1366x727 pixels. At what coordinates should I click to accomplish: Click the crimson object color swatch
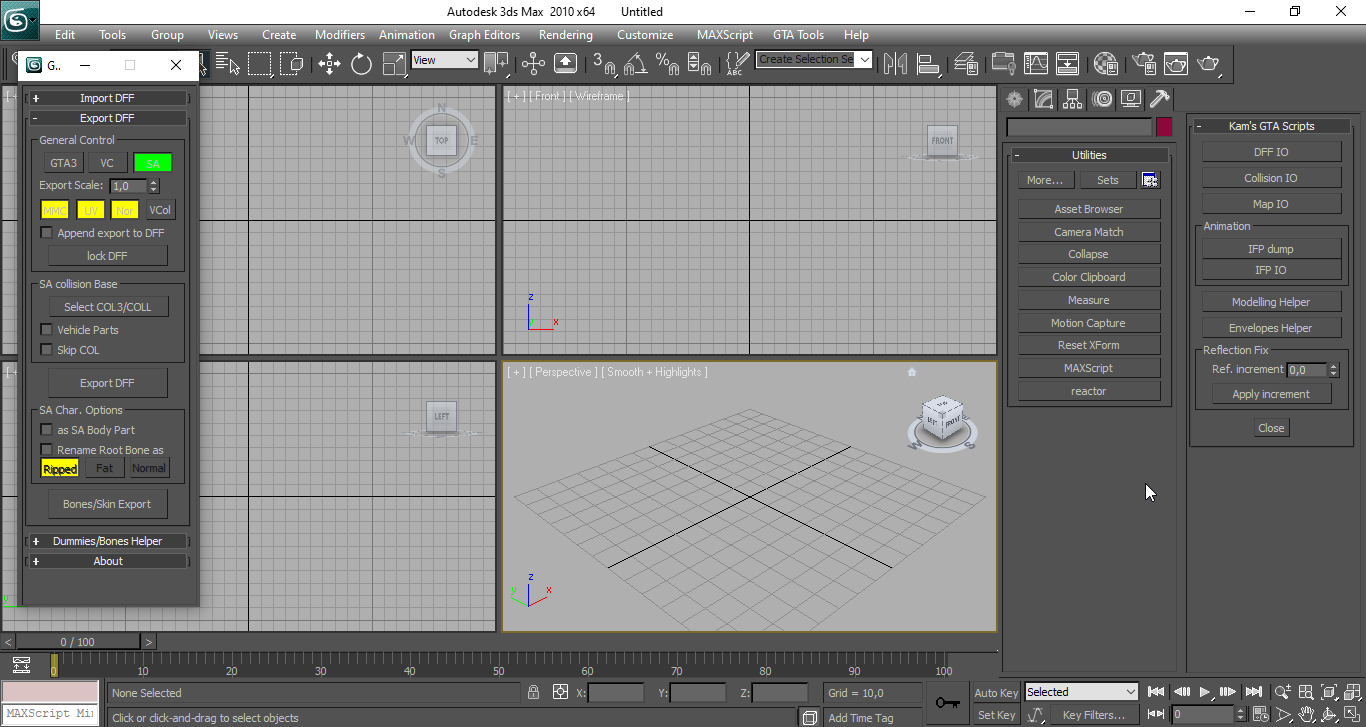tap(1164, 127)
